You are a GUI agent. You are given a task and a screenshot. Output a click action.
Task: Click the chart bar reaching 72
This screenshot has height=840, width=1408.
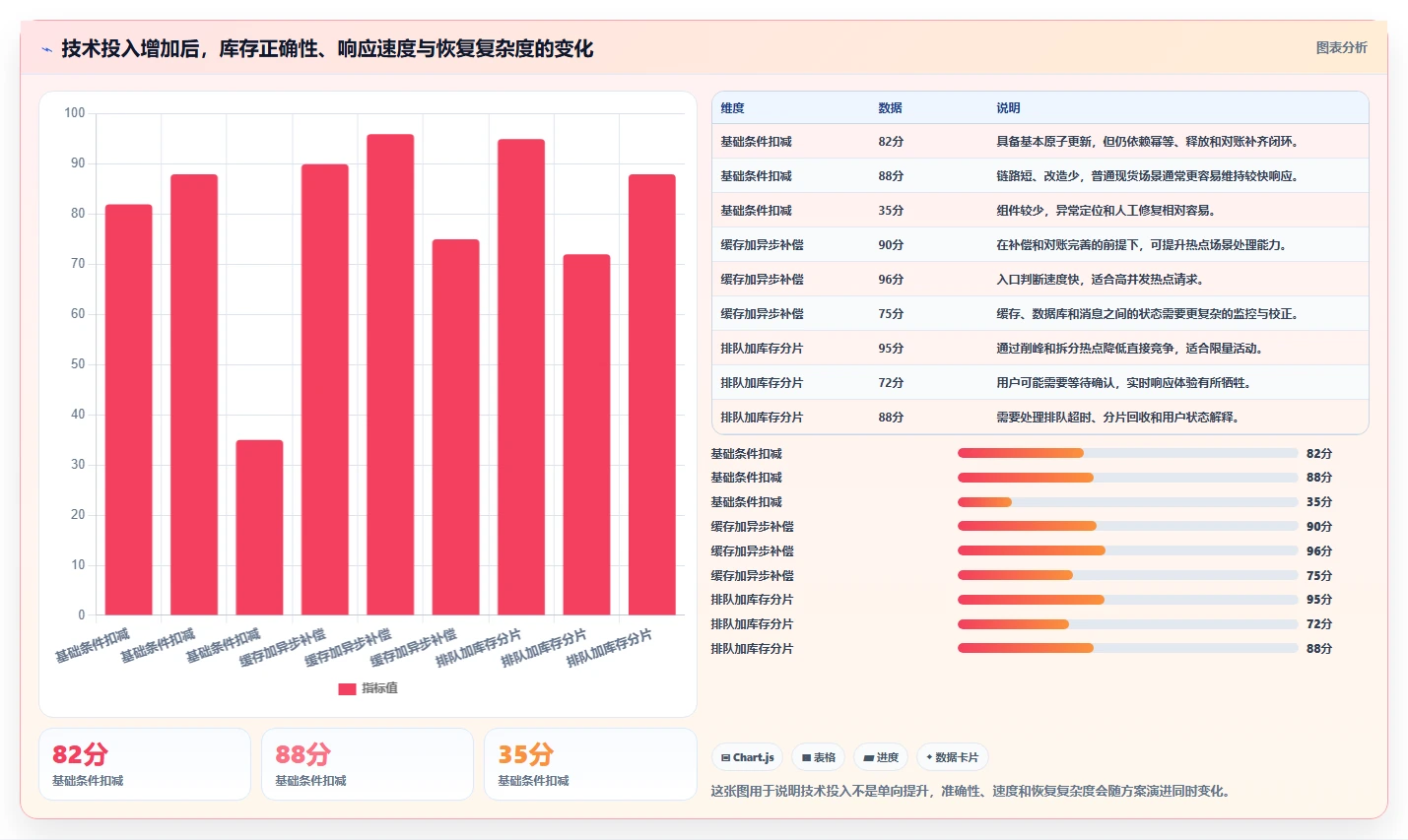(x=586, y=434)
